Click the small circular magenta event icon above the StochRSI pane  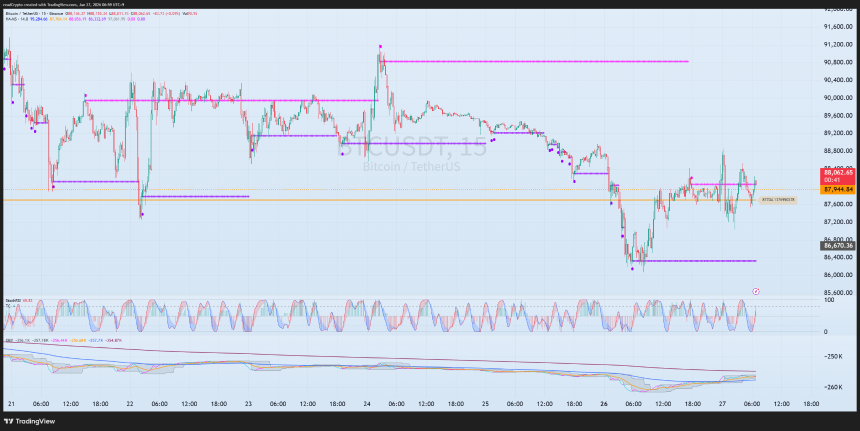(x=756, y=291)
